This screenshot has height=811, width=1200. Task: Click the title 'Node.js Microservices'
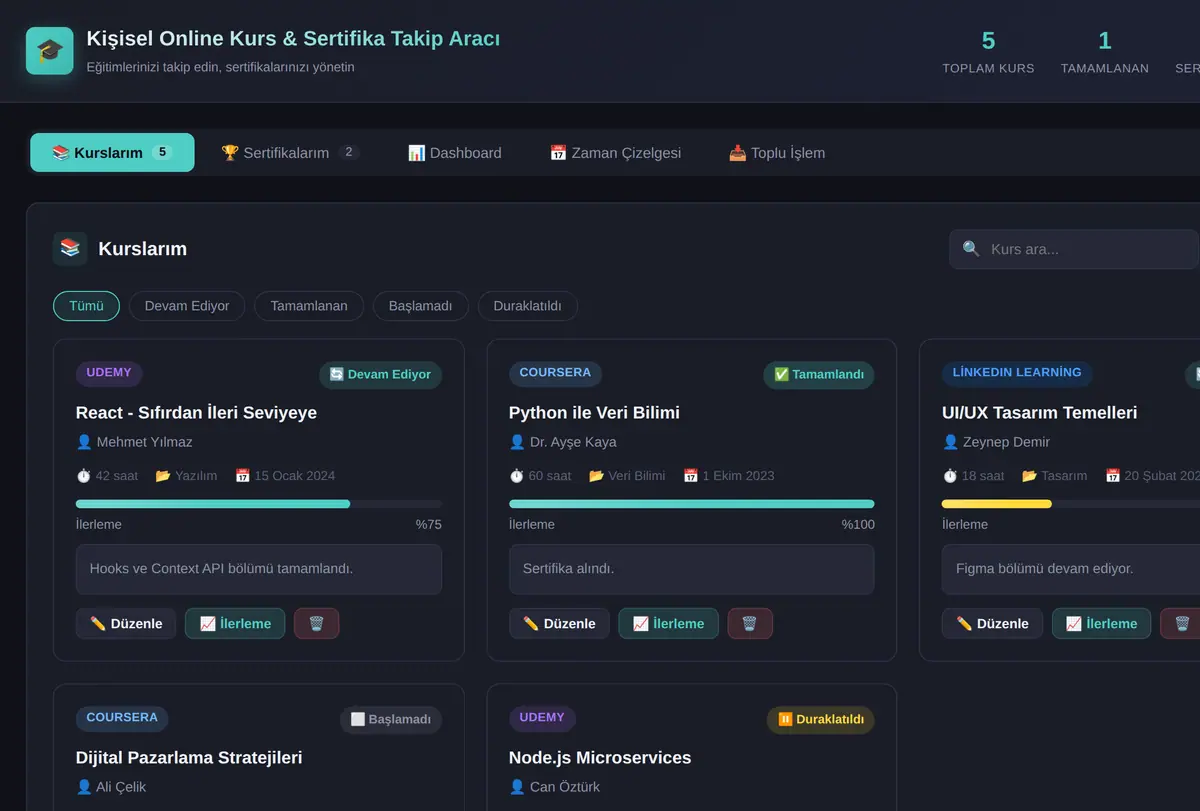point(600,758)
